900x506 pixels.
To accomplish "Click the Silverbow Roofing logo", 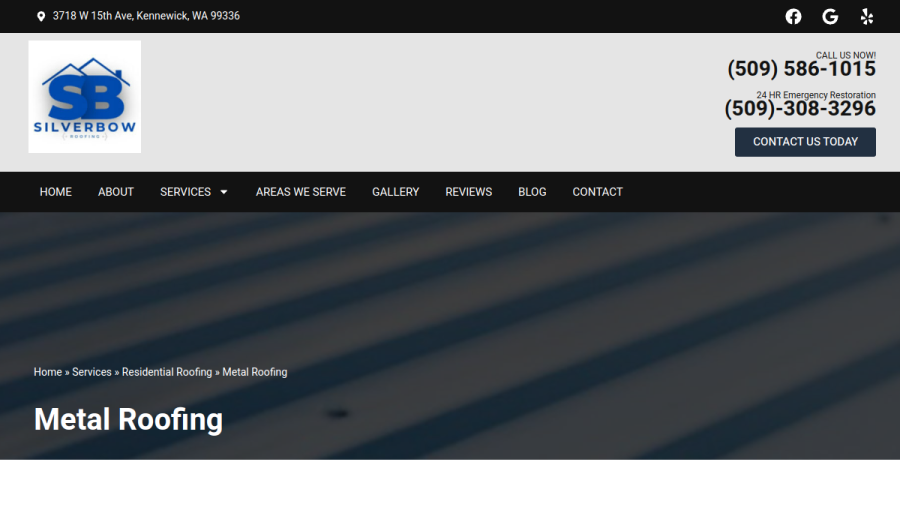I will 84,96.
